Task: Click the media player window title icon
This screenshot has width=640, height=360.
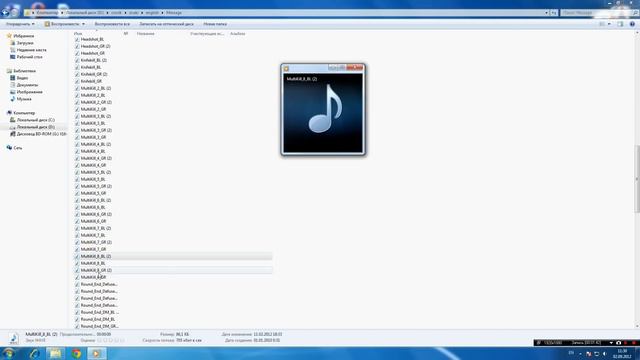Action: (x=286, y=69)
